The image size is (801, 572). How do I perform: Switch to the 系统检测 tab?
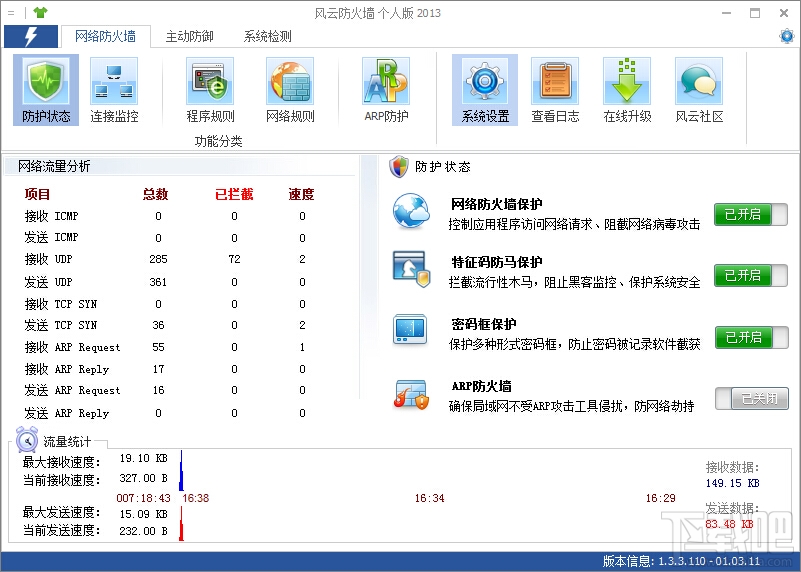[x=267, y=36]
